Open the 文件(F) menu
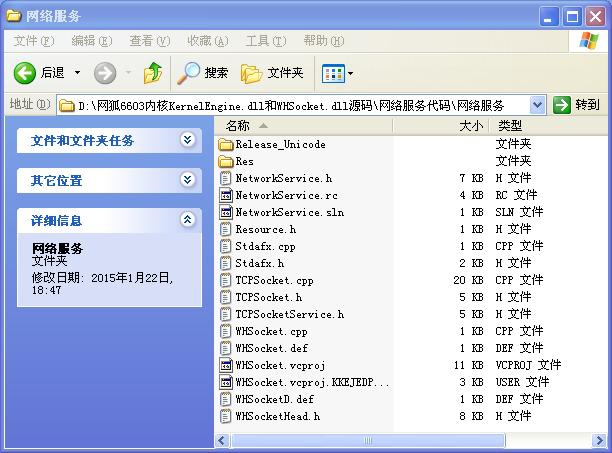 34,41
